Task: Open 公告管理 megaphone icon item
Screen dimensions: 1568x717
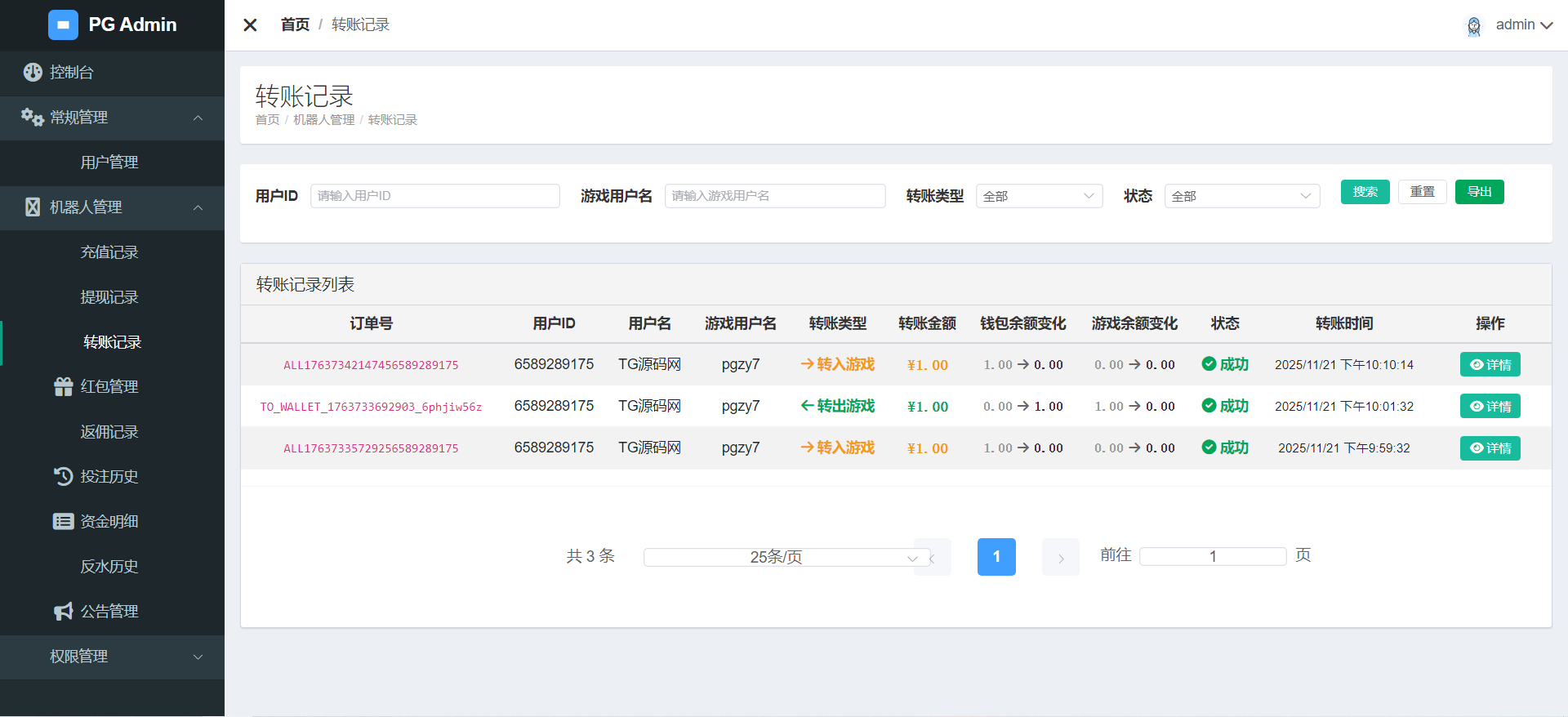Action: (x=64, y=611)
